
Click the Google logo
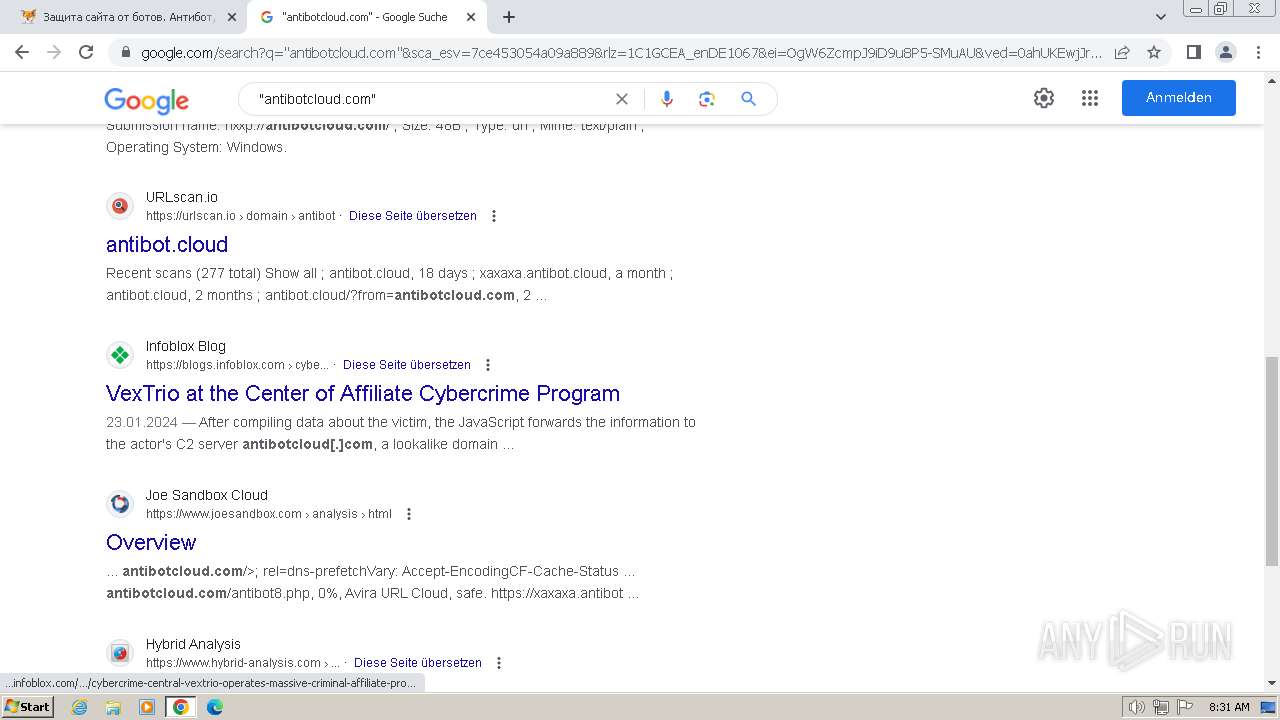coord(146,100)
